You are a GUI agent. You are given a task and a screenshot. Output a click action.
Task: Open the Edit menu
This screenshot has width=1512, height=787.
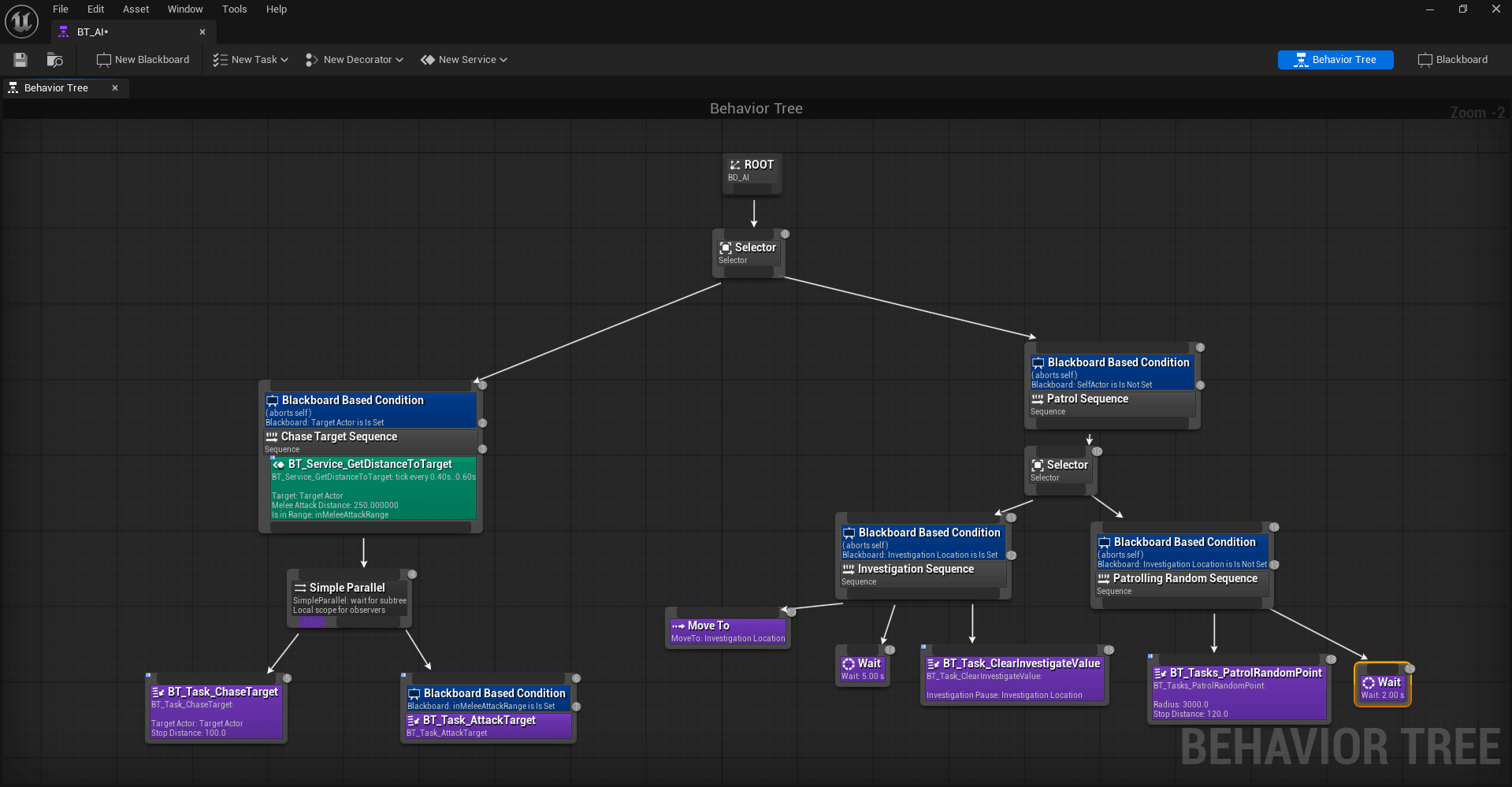(x=96, y=9)
